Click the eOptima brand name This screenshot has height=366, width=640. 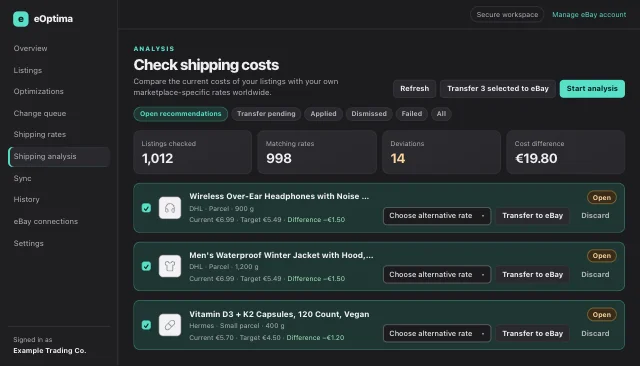click(53, 19)
